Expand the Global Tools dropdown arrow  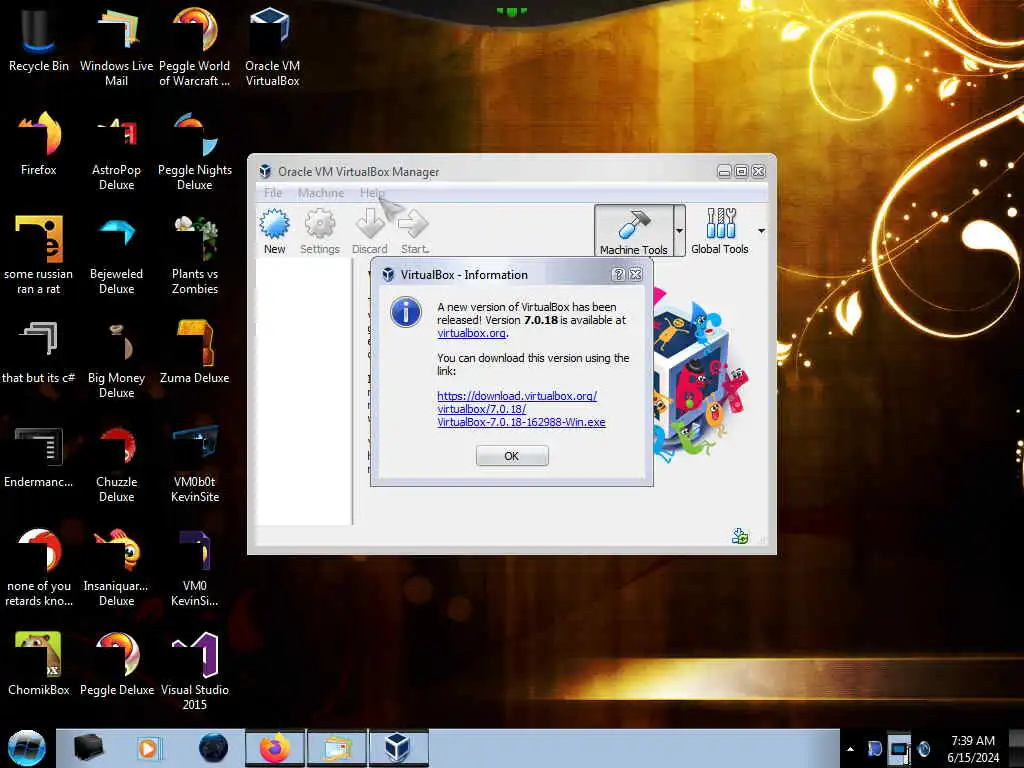point(761,231)
